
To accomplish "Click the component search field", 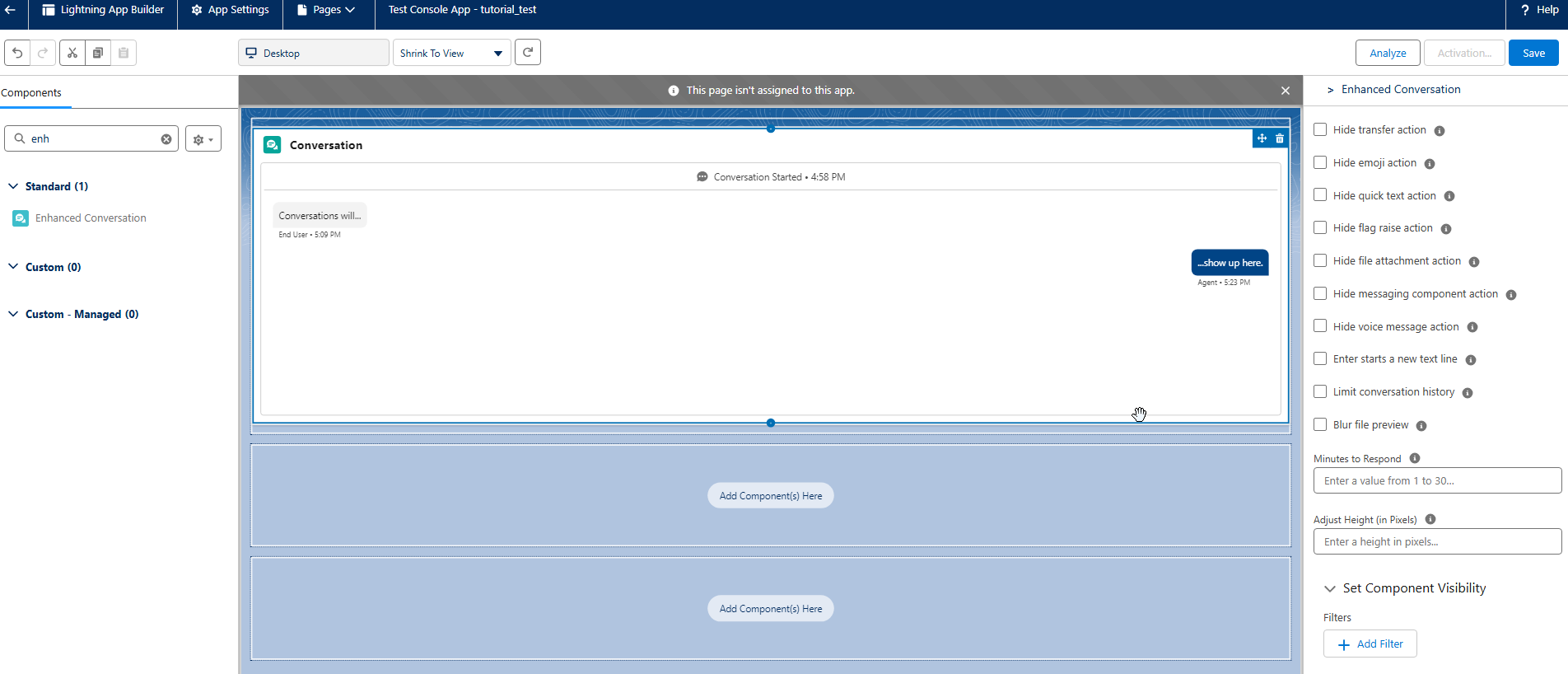I will tap(91, 139).
